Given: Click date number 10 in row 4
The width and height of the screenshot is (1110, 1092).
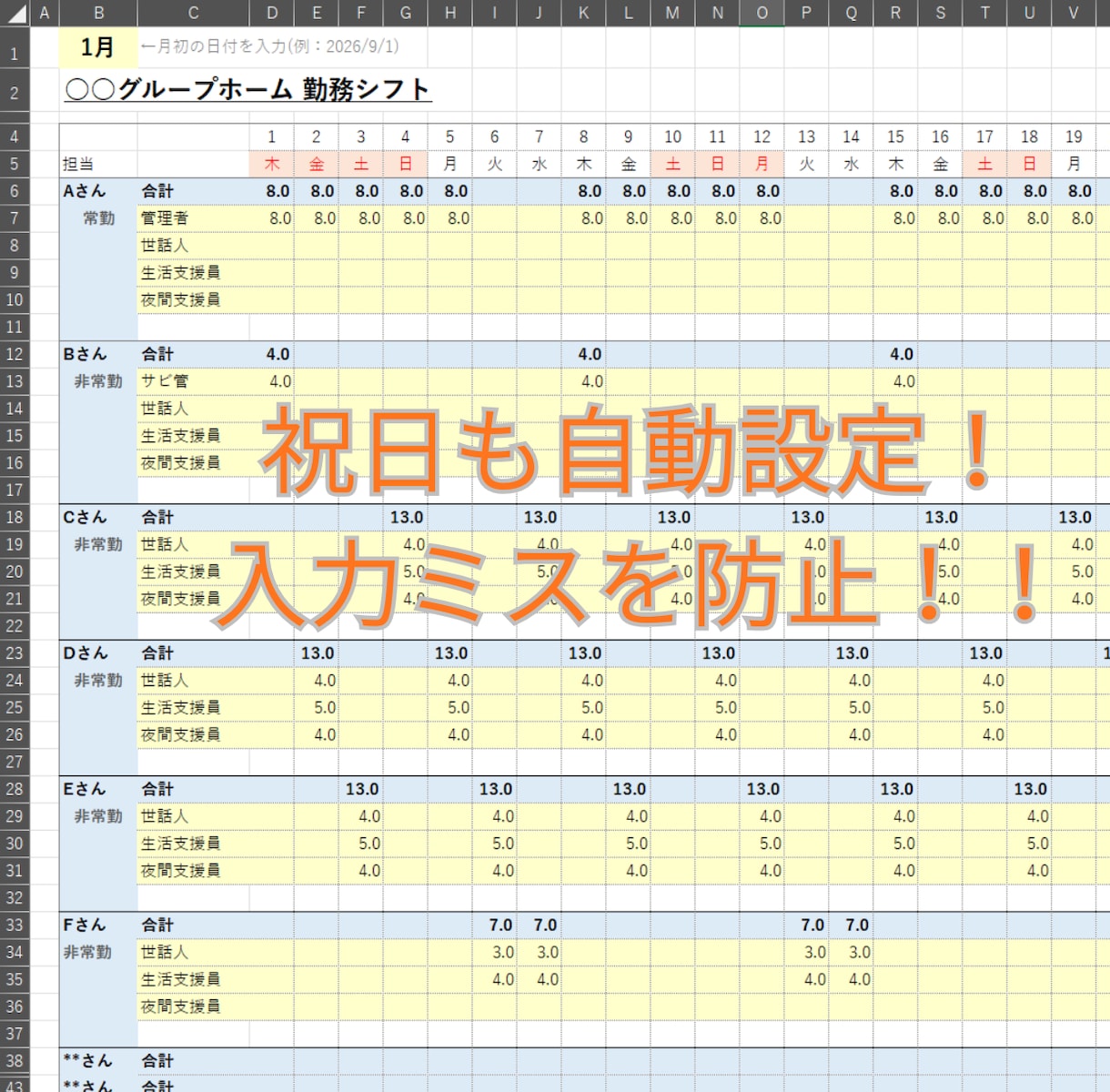Looking at the screenshot, I should [672, 136].
